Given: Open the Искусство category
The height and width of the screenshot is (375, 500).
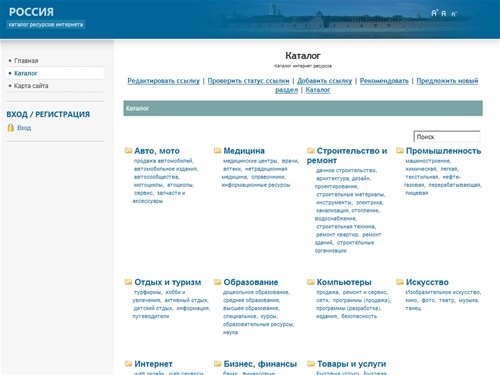Looking at the screenshot, I should pos(427,282).
